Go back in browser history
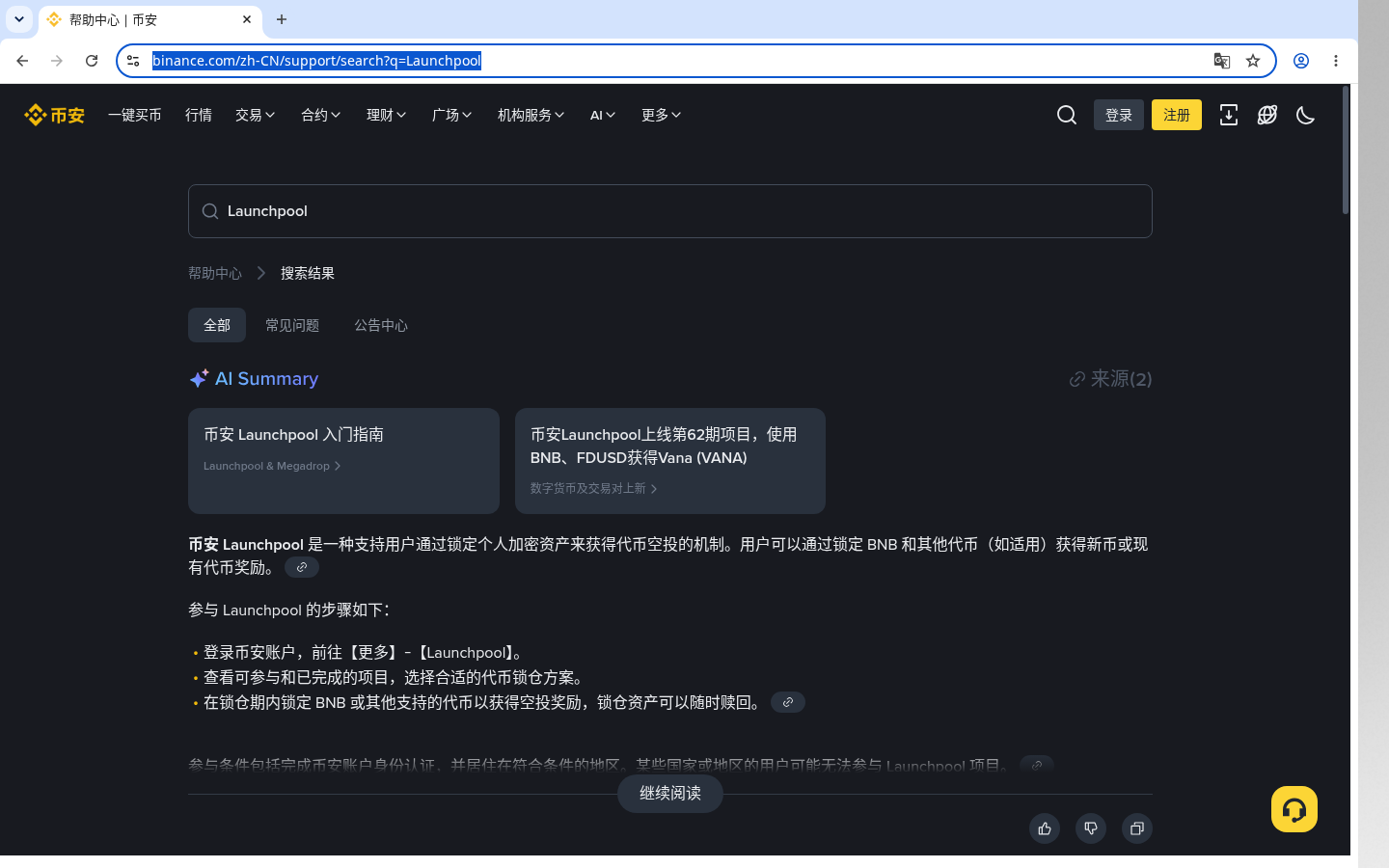The image size is (1389, 868). 22,61
